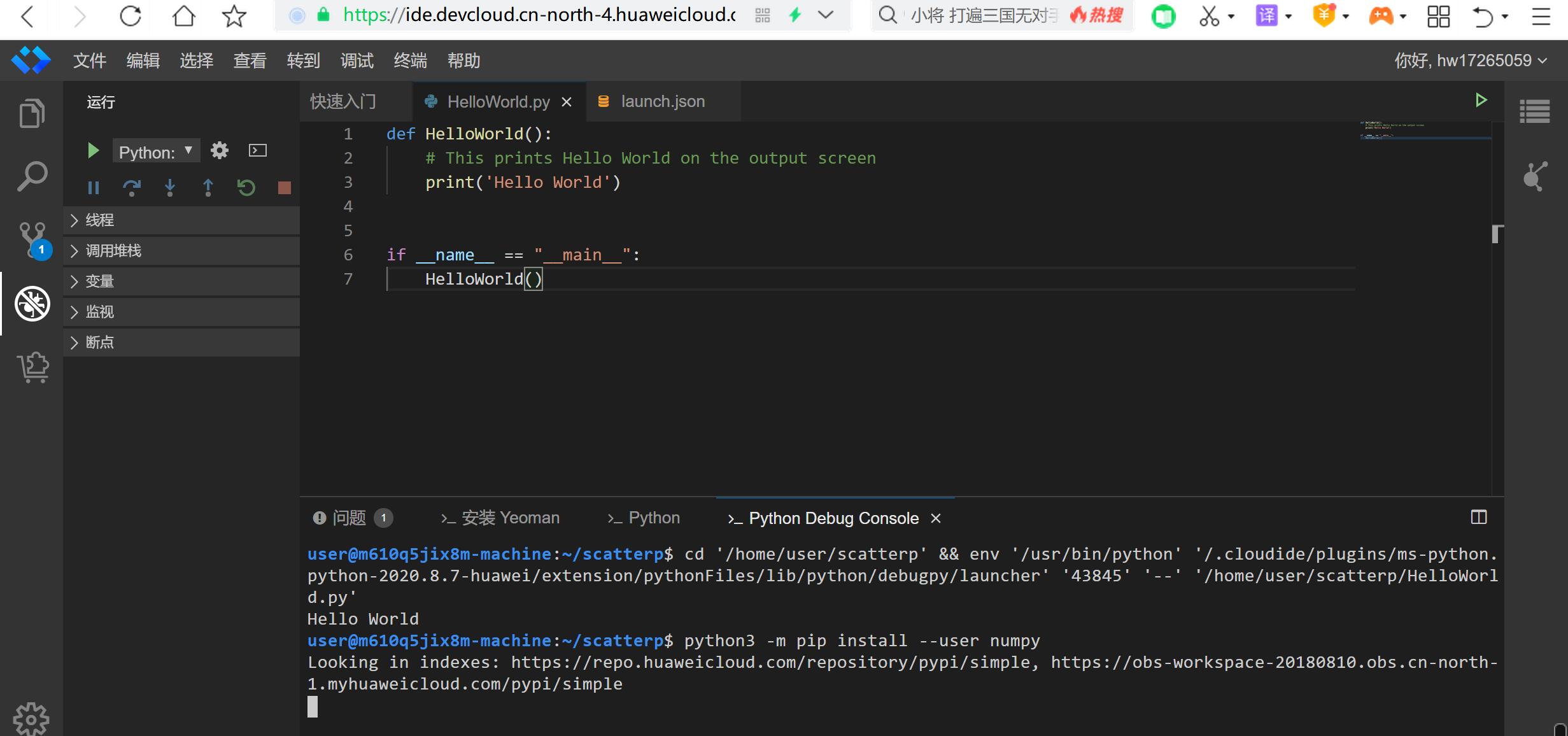Start debugging with green play button

point(93,151)
